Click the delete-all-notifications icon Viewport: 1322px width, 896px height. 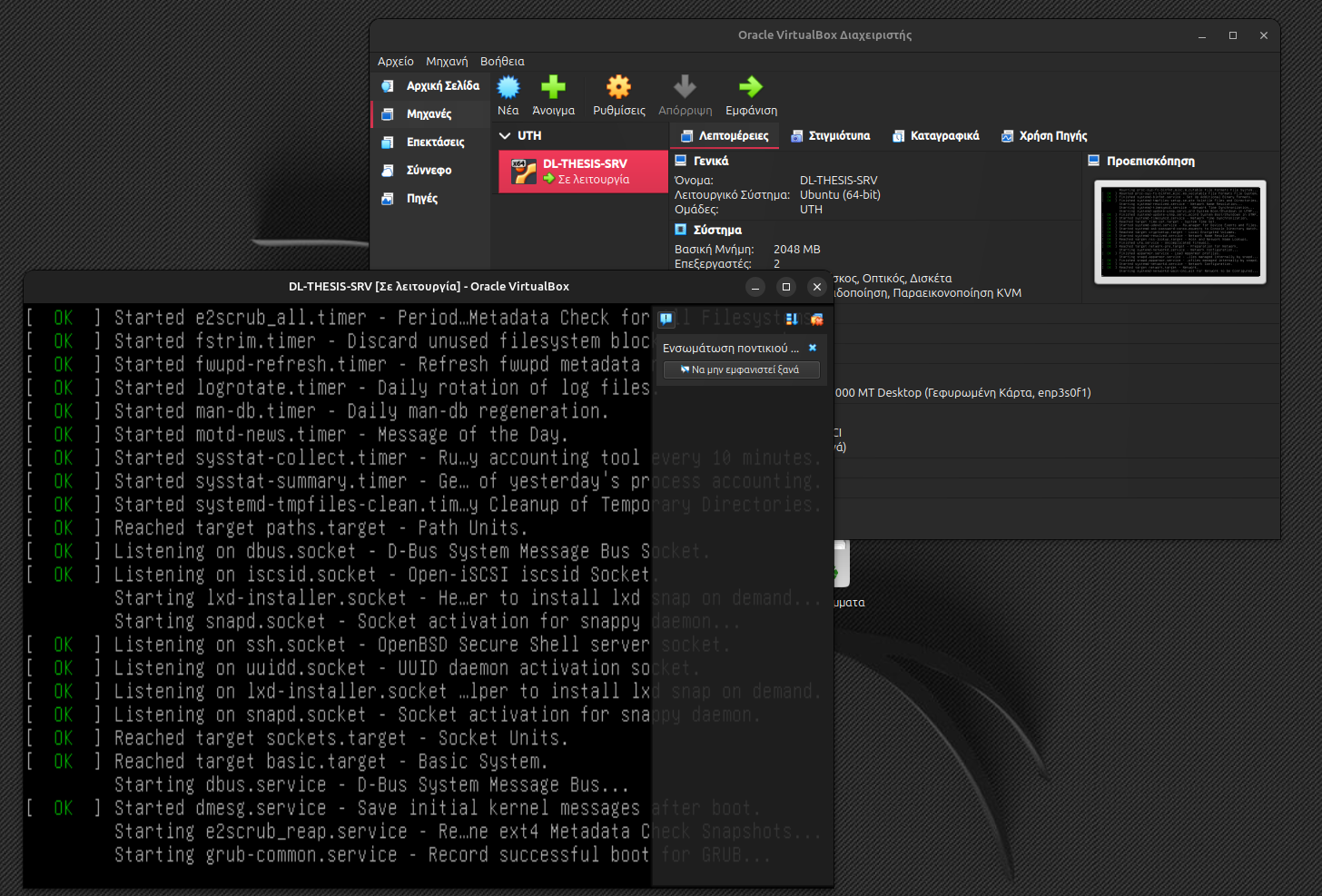click(816, 320)
